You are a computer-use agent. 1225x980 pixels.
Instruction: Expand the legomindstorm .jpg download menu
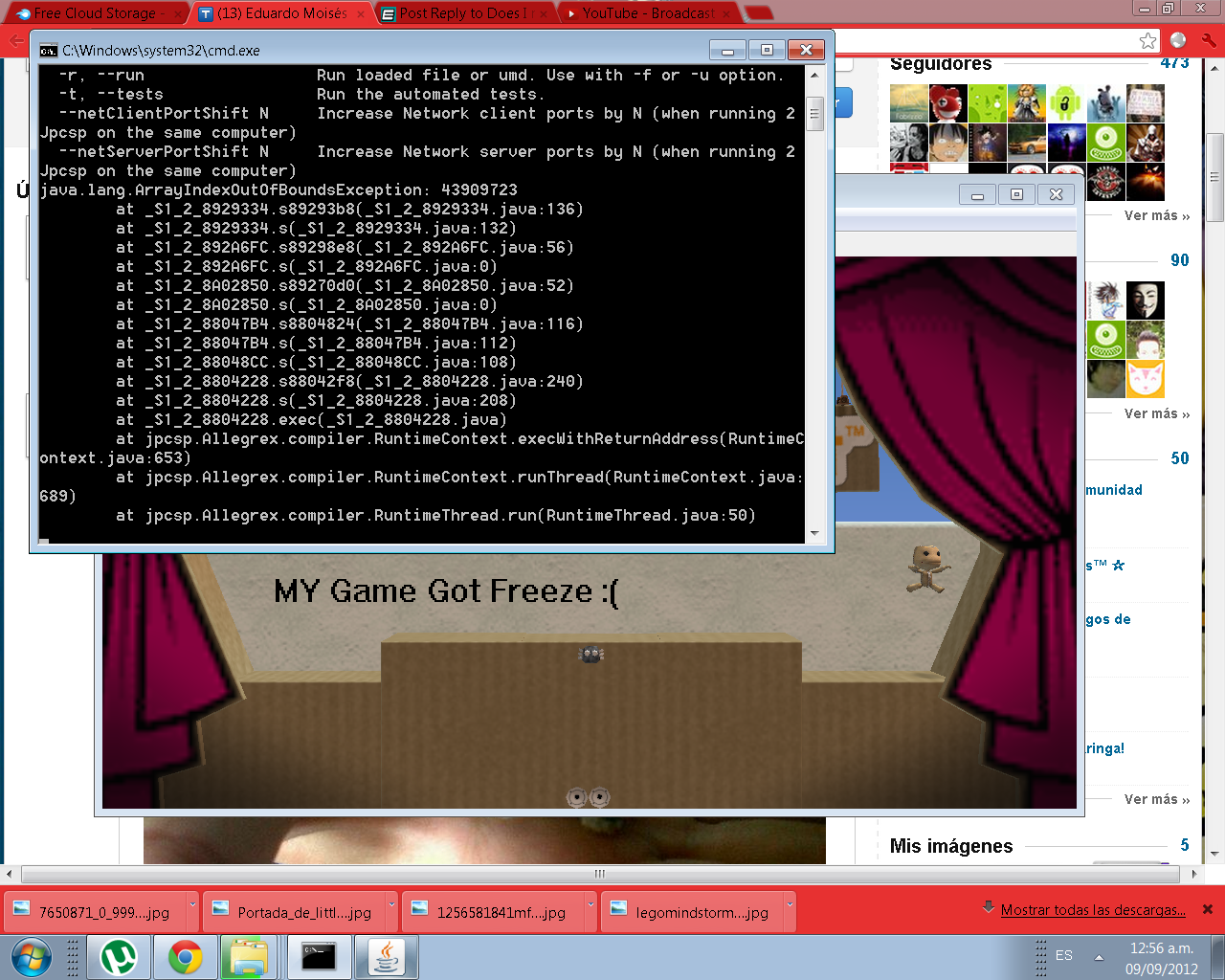[790, 904]
